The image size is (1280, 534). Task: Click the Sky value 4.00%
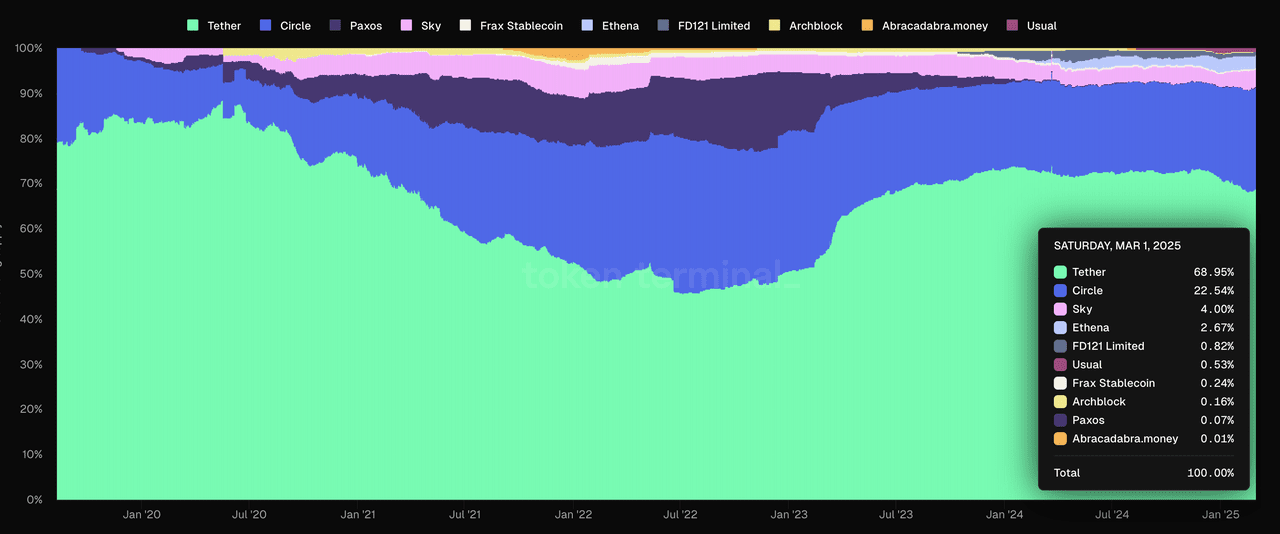(1217, 309)
